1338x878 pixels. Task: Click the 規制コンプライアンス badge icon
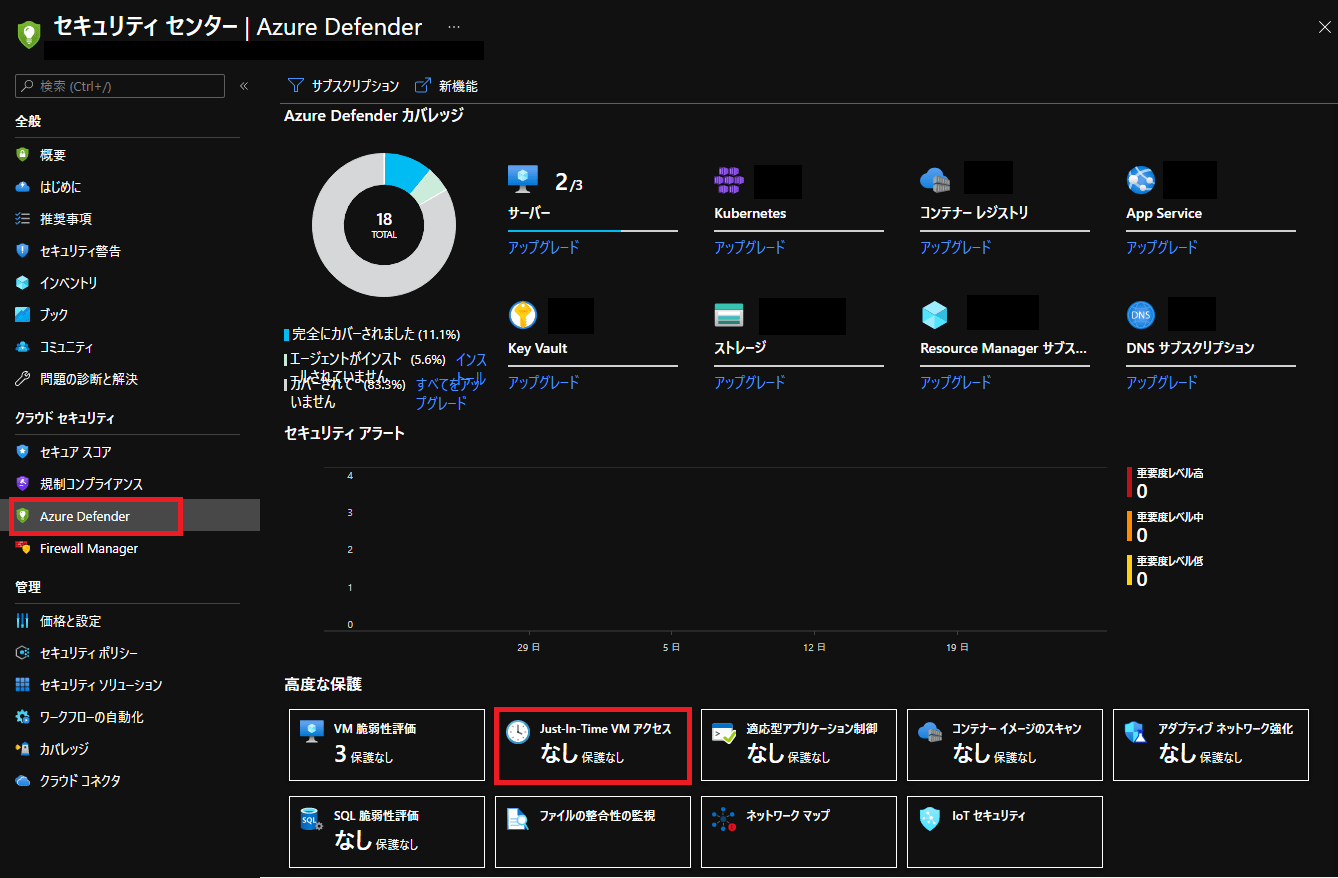coord(23,484)
